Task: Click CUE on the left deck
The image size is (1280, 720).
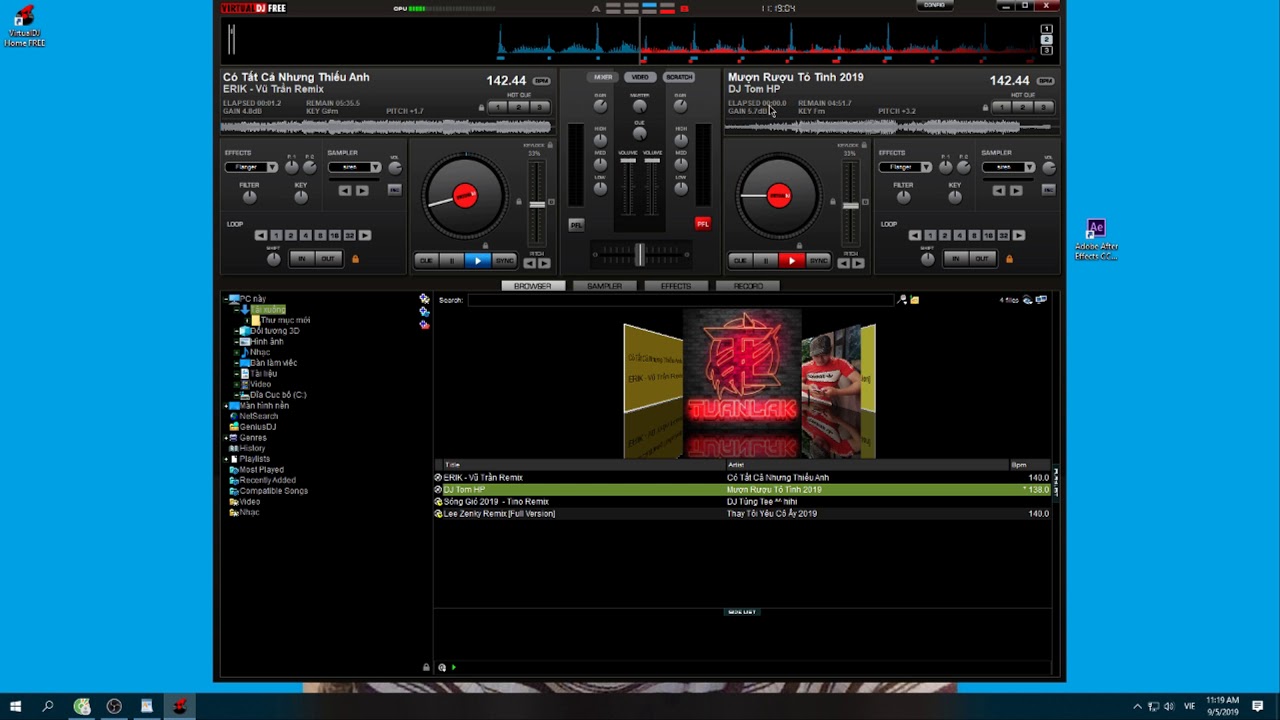Action: (x=426, y=260)
